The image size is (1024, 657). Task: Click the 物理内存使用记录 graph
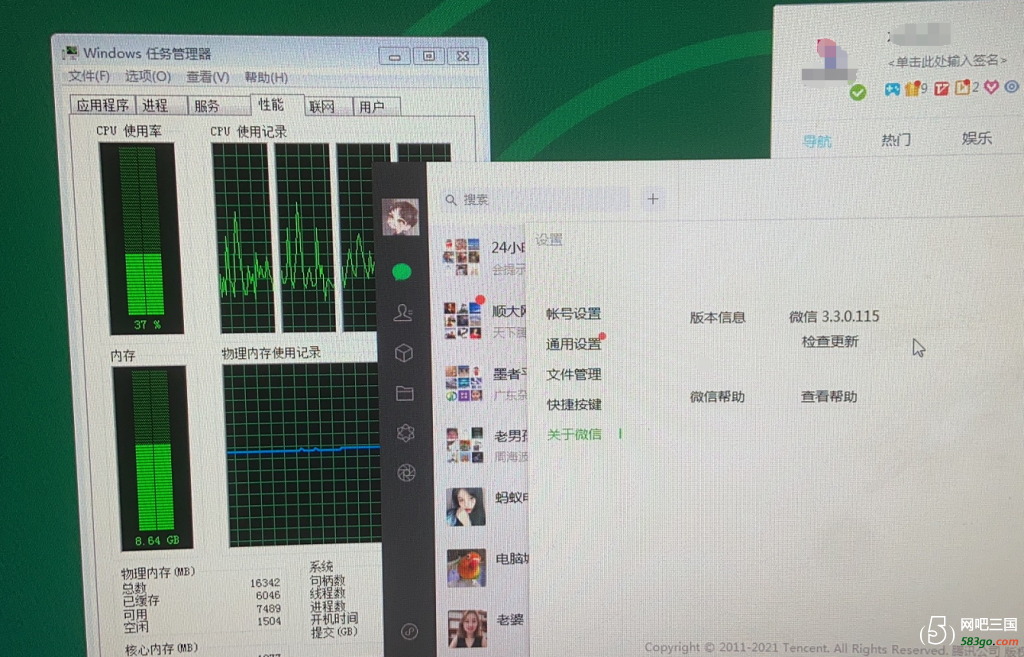[x=304, y=455]
